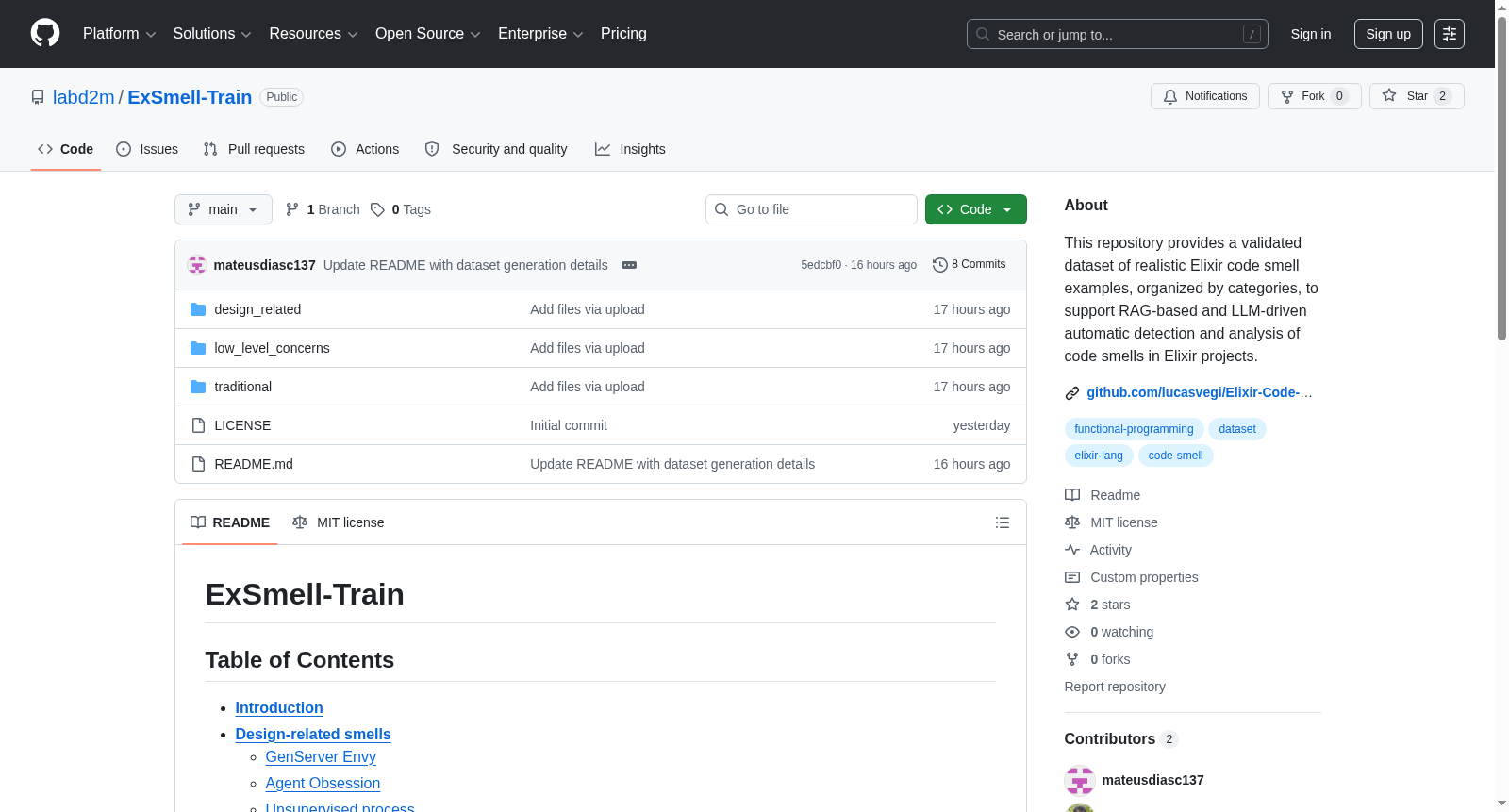1509x812 pixels.
Task: Switch to the Issues tab
Action: pyautogui.click(x=147, y=149)
